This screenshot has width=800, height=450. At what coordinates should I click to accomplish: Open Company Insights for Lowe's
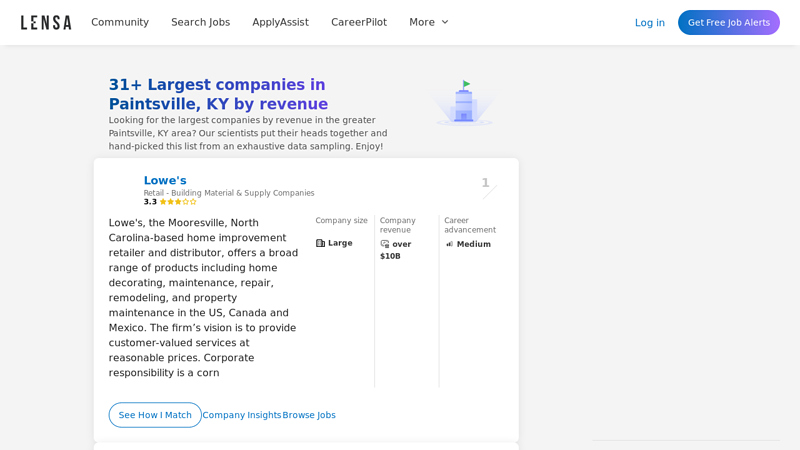click(x=242, y=415)
